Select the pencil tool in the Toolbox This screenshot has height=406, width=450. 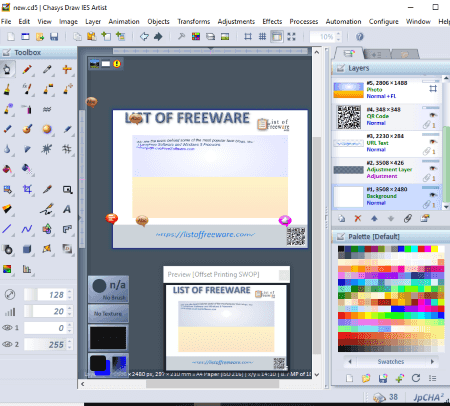[27, 69]
